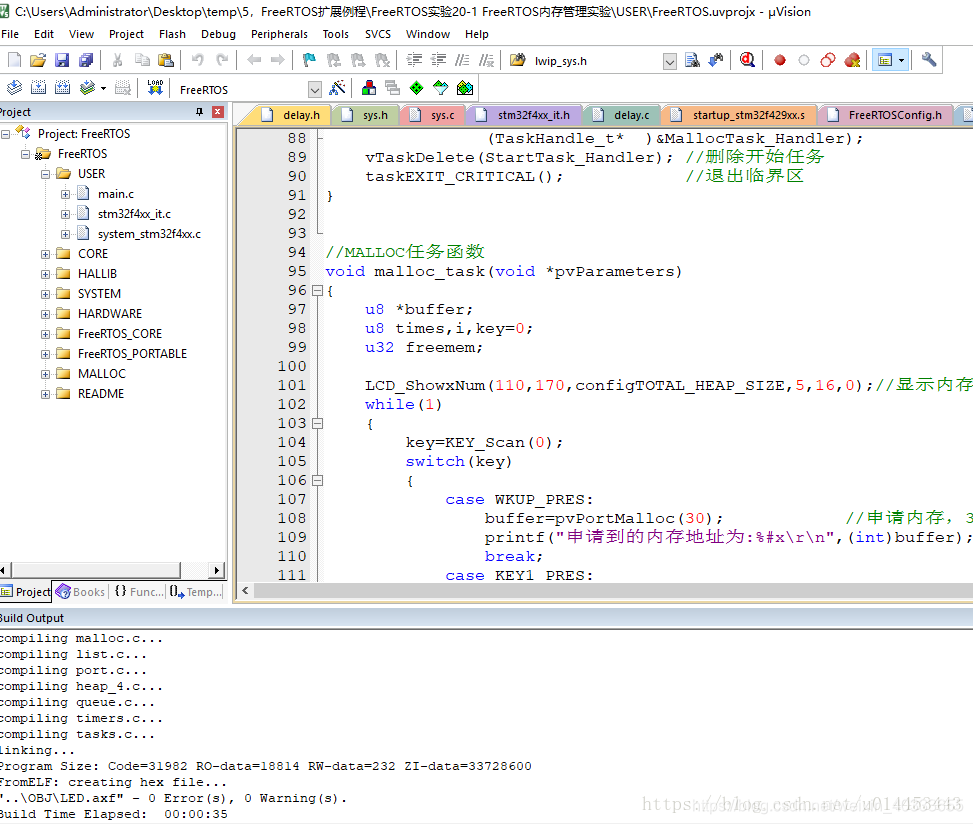Expand the MALLOC folder
This screenshot has width=973, height=824.
point(45,374)
